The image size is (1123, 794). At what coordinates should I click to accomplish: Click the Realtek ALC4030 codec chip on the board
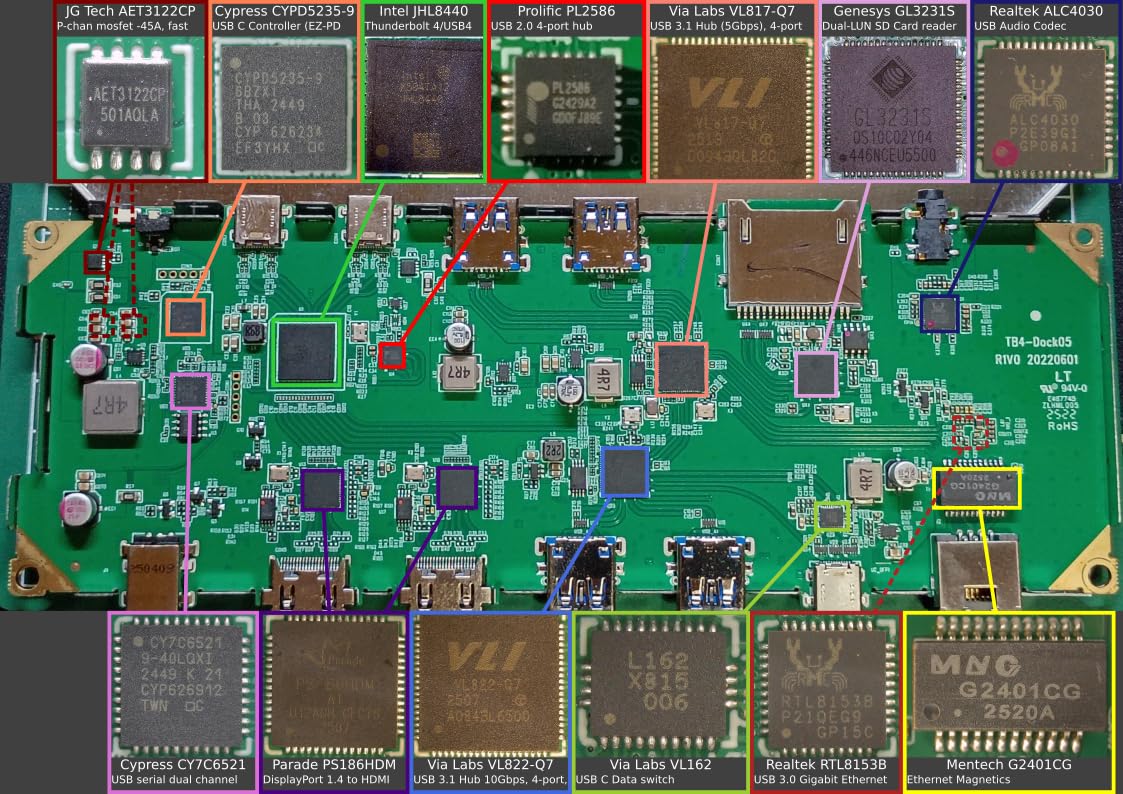tap(939, 315)
